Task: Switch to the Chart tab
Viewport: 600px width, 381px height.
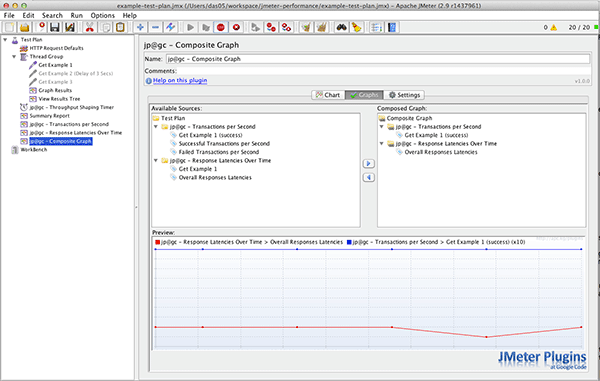Action: tap(328, 95)
